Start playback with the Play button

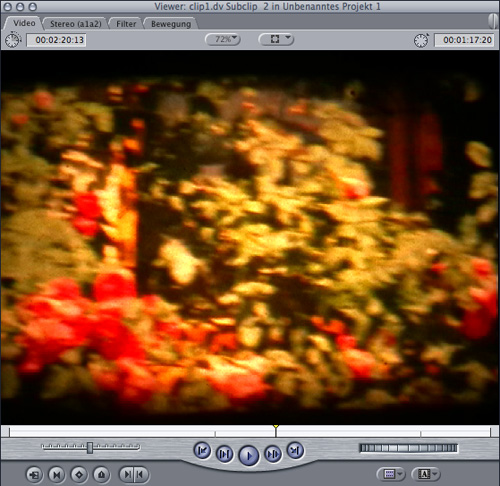[x=249, y=455]
